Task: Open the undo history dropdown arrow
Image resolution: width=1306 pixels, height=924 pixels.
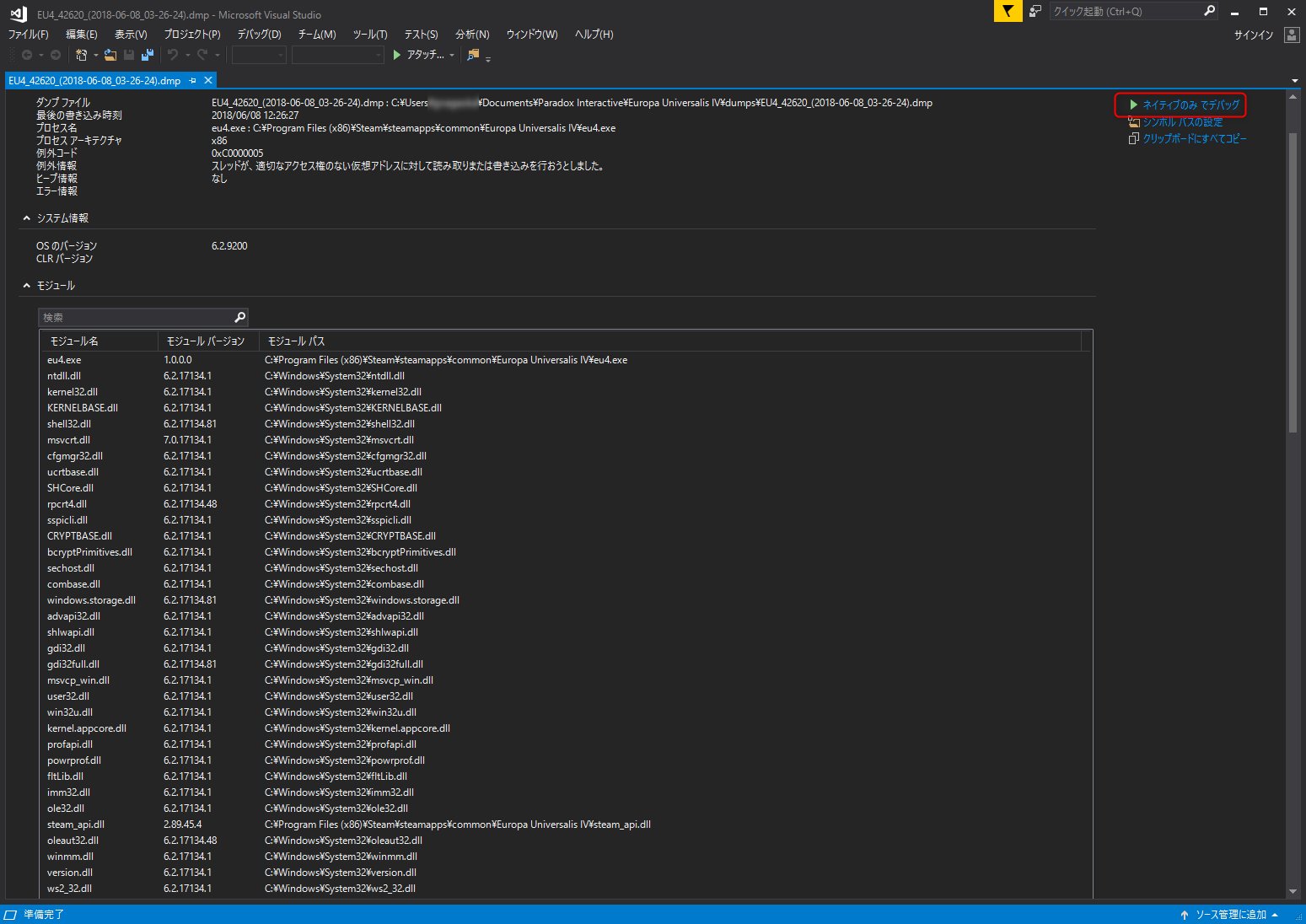Action: click(187, 56)
